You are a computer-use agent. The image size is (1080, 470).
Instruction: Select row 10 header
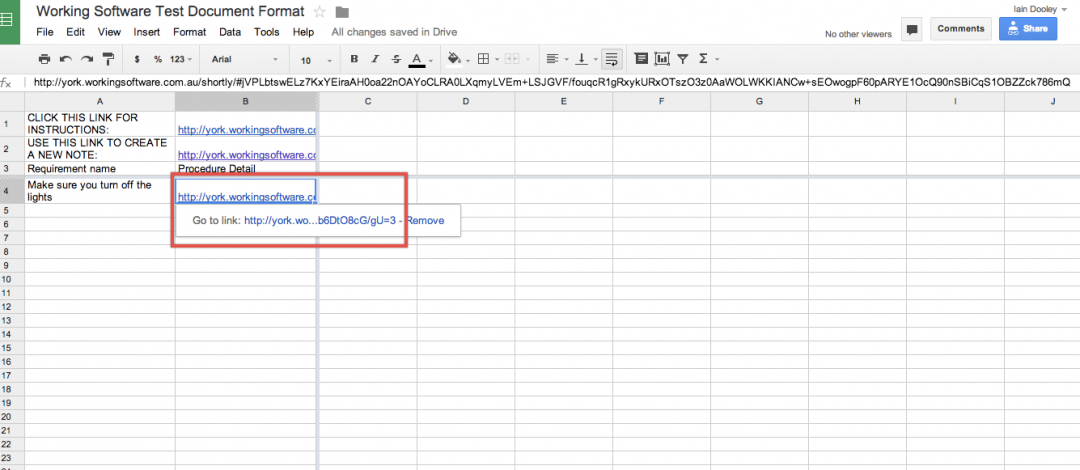(x=12, y=279)
